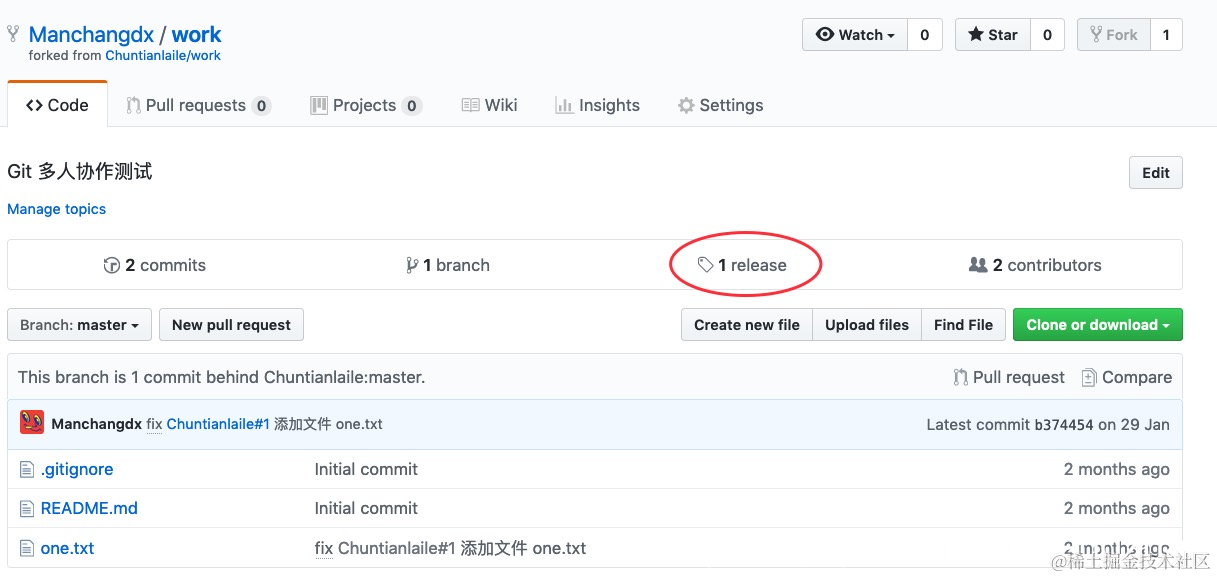1217x578 pixels.
Task: Open the 1 release page
Action: tap(742, 265)
